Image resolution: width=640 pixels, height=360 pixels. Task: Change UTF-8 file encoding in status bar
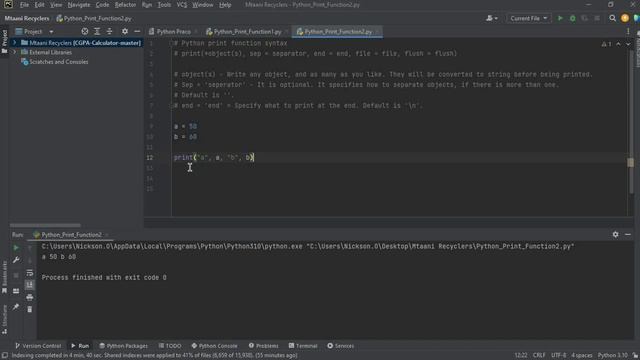(558, 356)
